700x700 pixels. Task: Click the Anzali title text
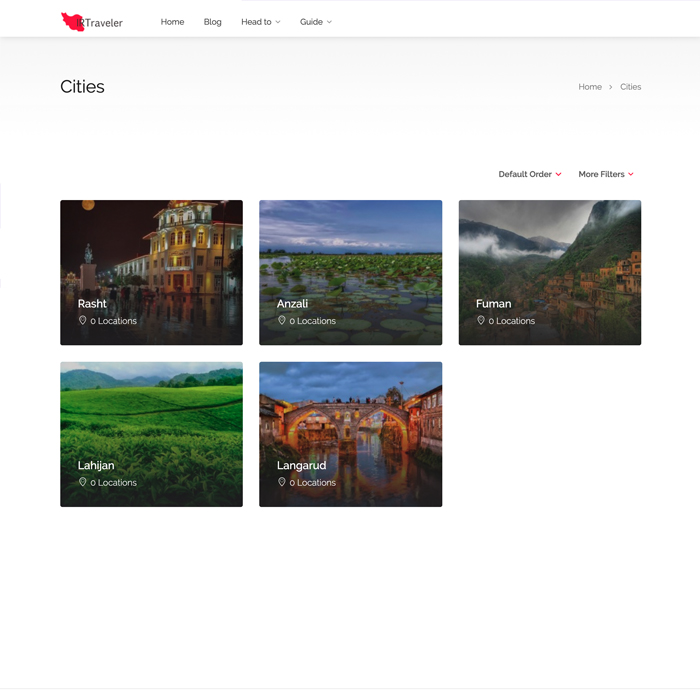tap(292, 304)
